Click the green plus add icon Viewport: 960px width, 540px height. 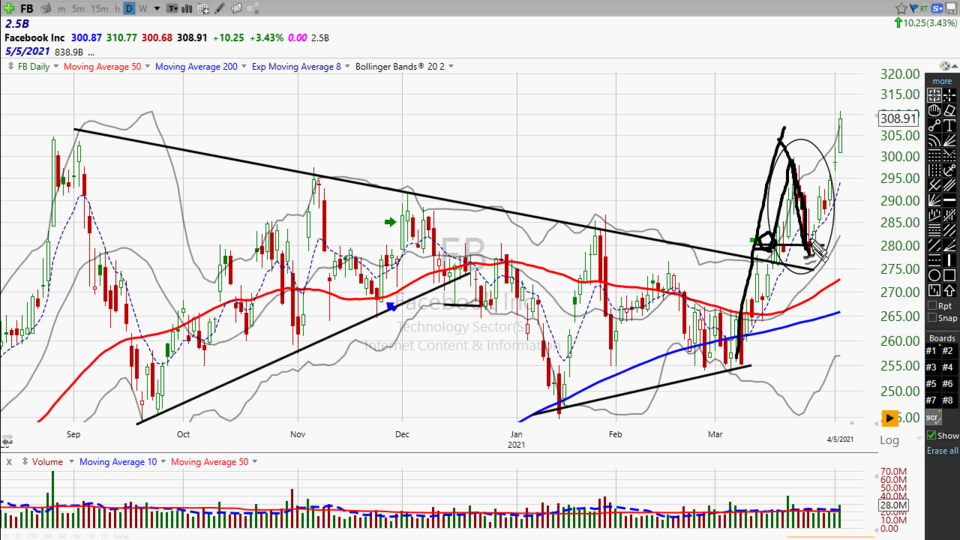point(9,9)
